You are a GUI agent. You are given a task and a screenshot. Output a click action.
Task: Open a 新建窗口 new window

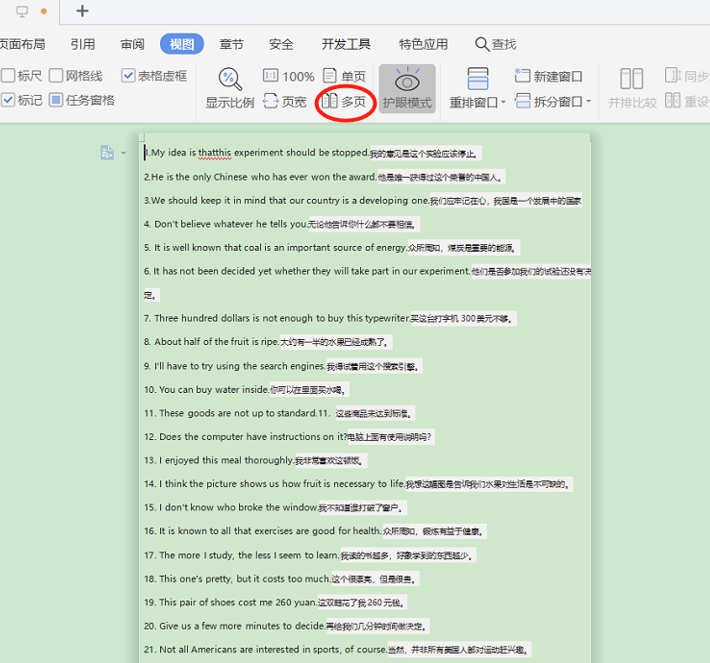548,76
